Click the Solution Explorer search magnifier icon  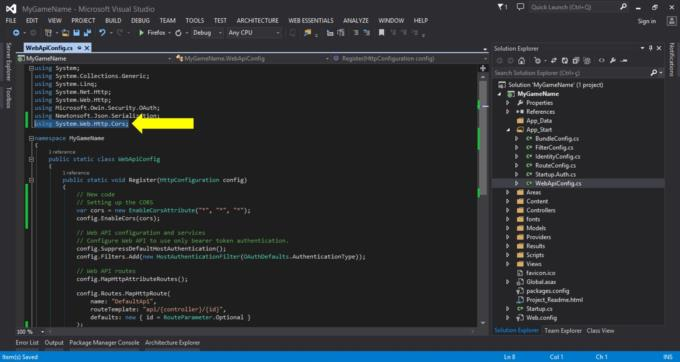point(654,73)
